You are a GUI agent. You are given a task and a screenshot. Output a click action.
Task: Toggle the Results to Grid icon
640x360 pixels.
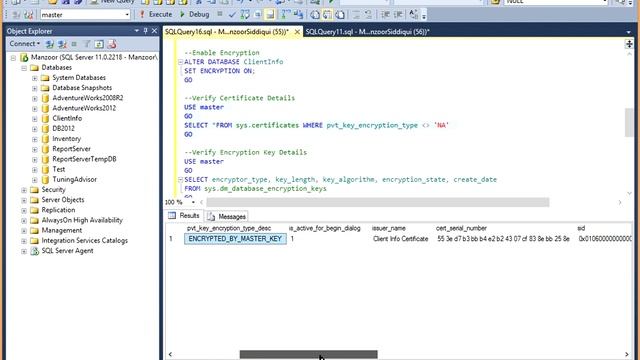pyautogui.click(x=327, y=15)
